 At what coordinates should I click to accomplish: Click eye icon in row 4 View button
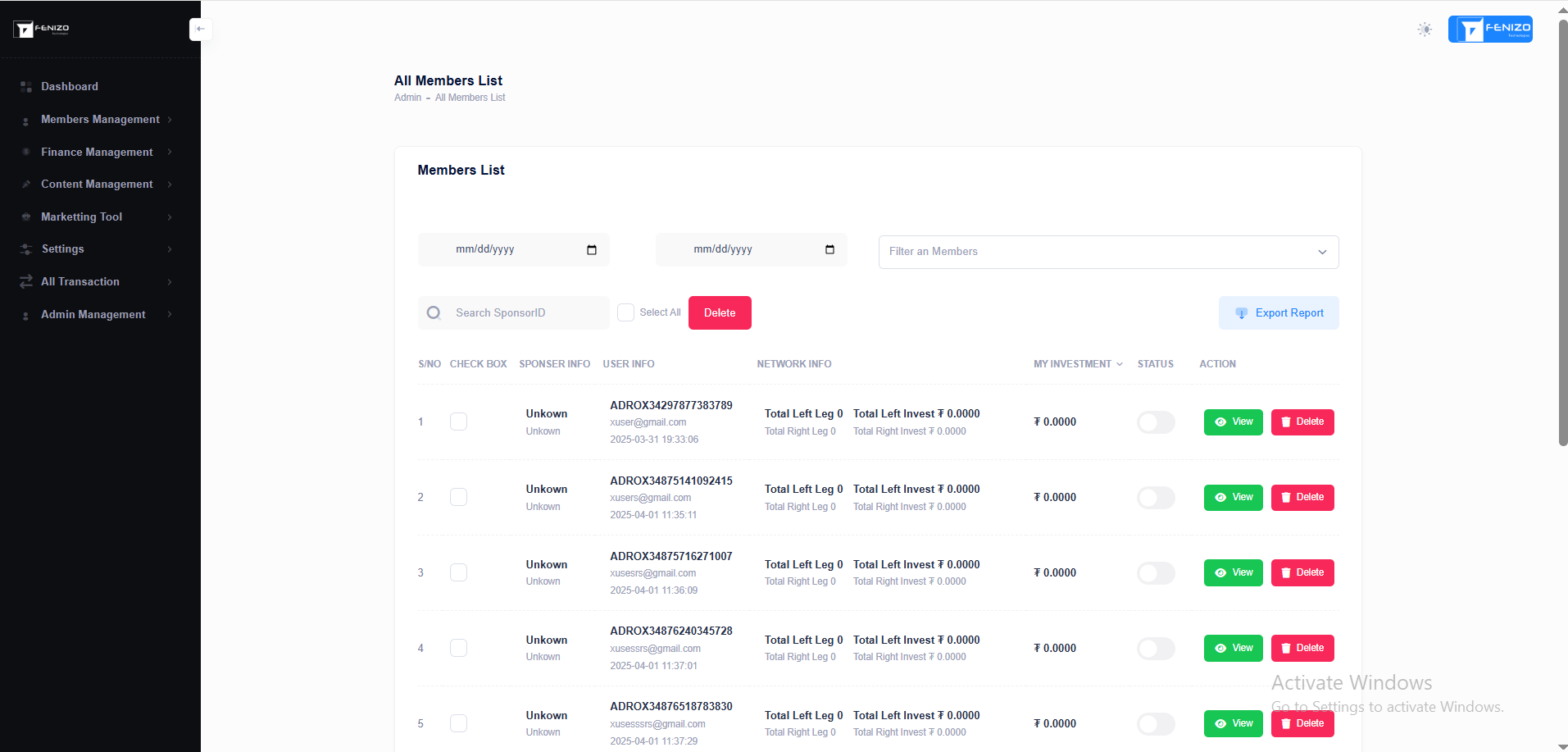[1220, 649]
